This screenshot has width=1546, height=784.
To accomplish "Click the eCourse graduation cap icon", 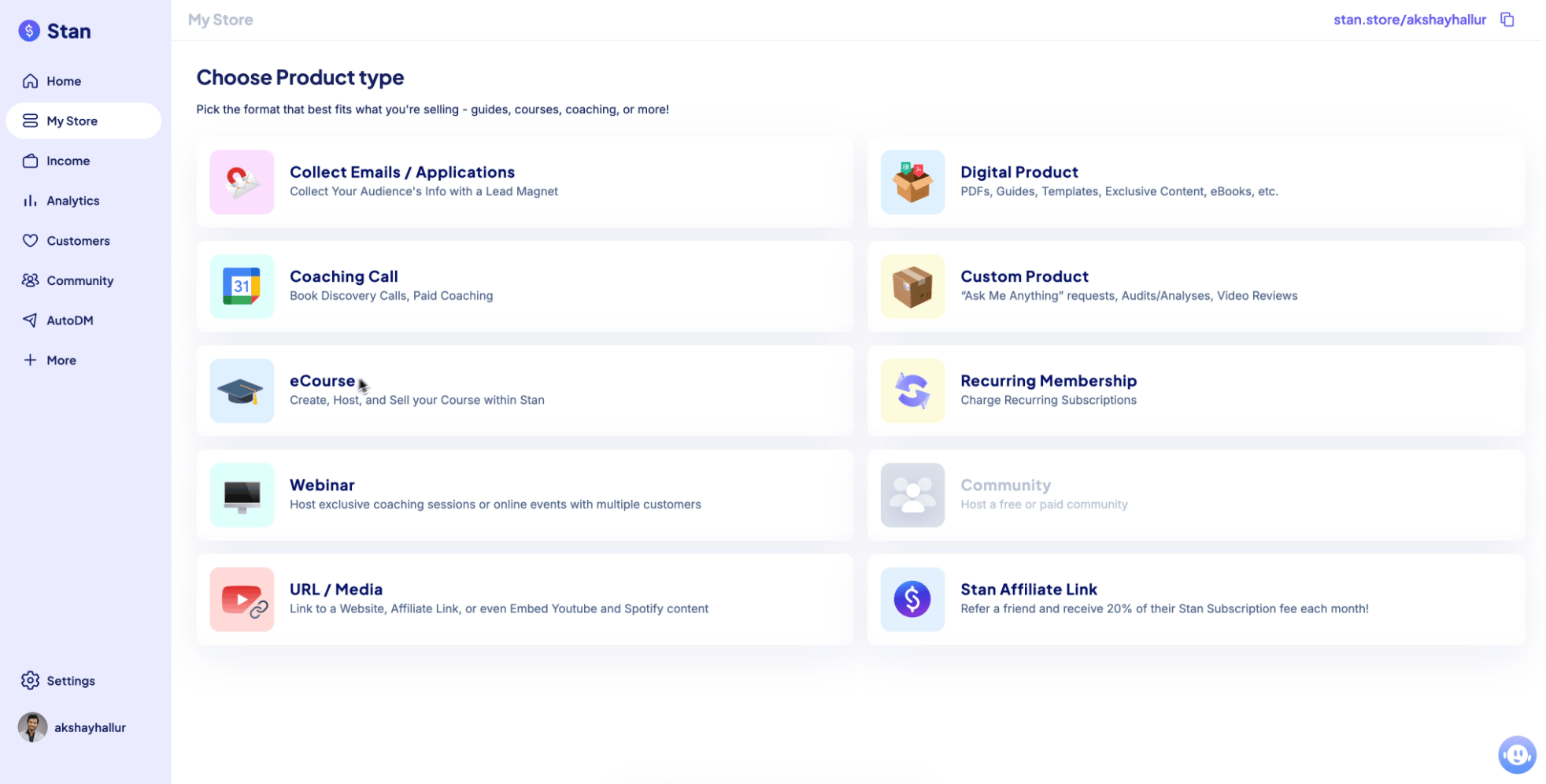I will tap(242, 391).
